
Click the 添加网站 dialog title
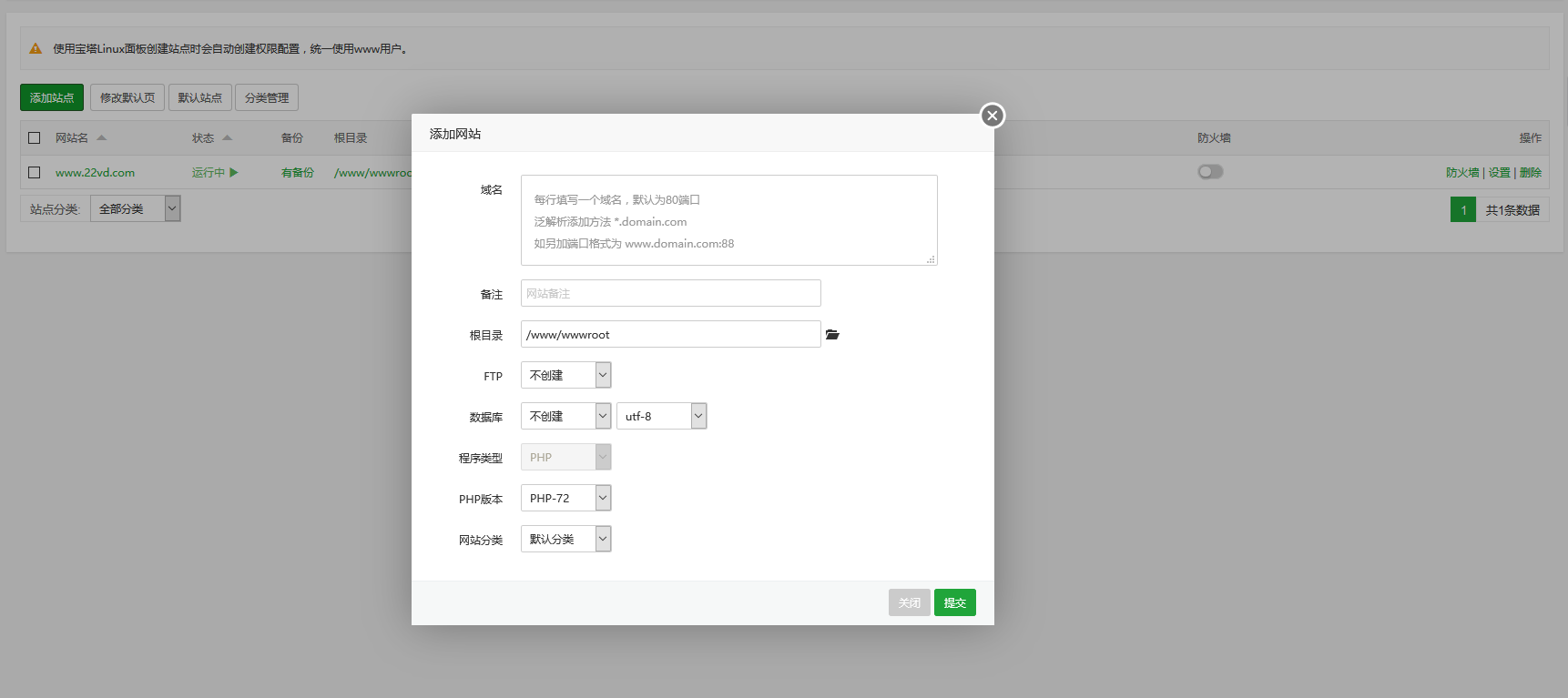point(455,134)
